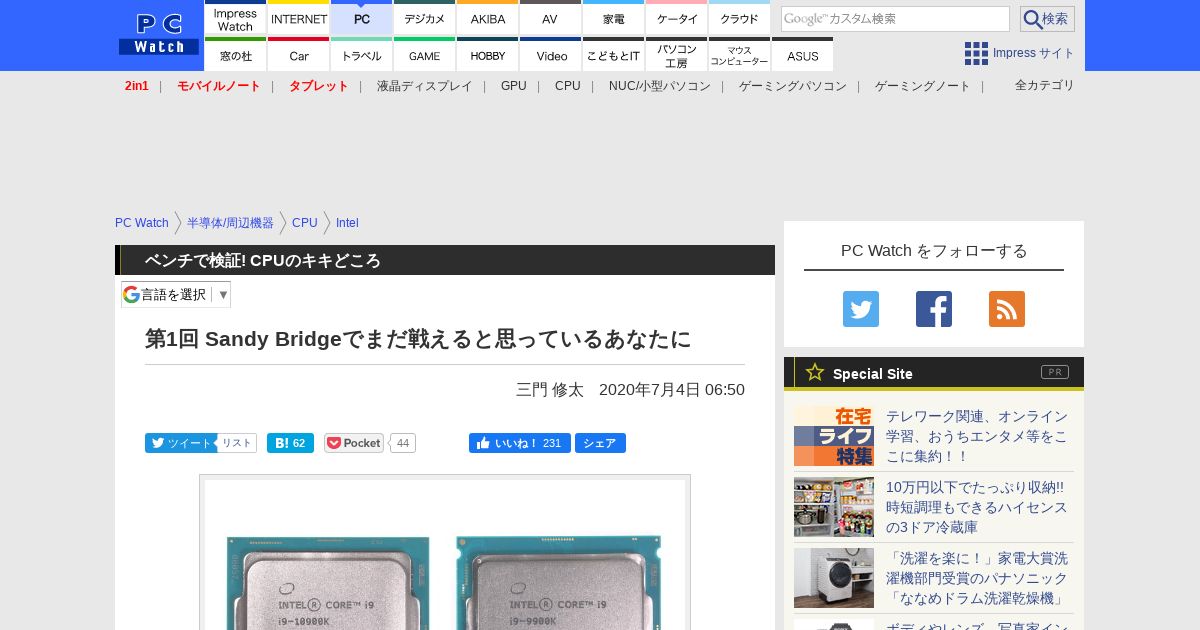
Task: Open 10万円以下でたっぷり収納 article link
Action: click(977, 507)
